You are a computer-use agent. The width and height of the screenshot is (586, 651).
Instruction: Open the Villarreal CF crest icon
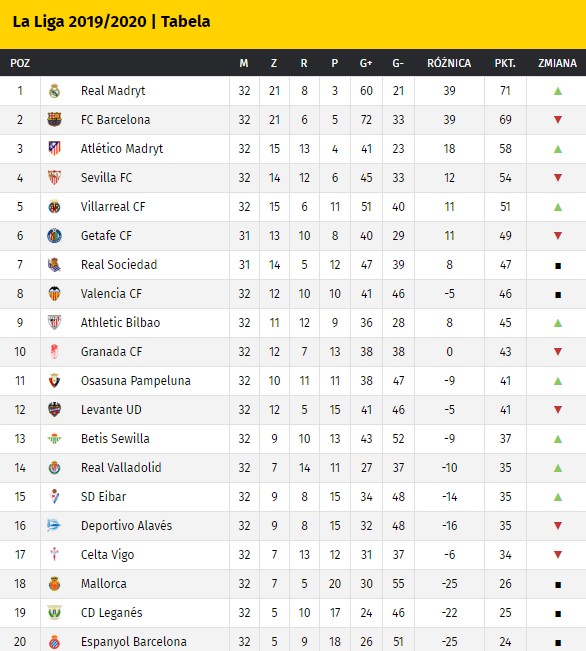coord(54,206)
